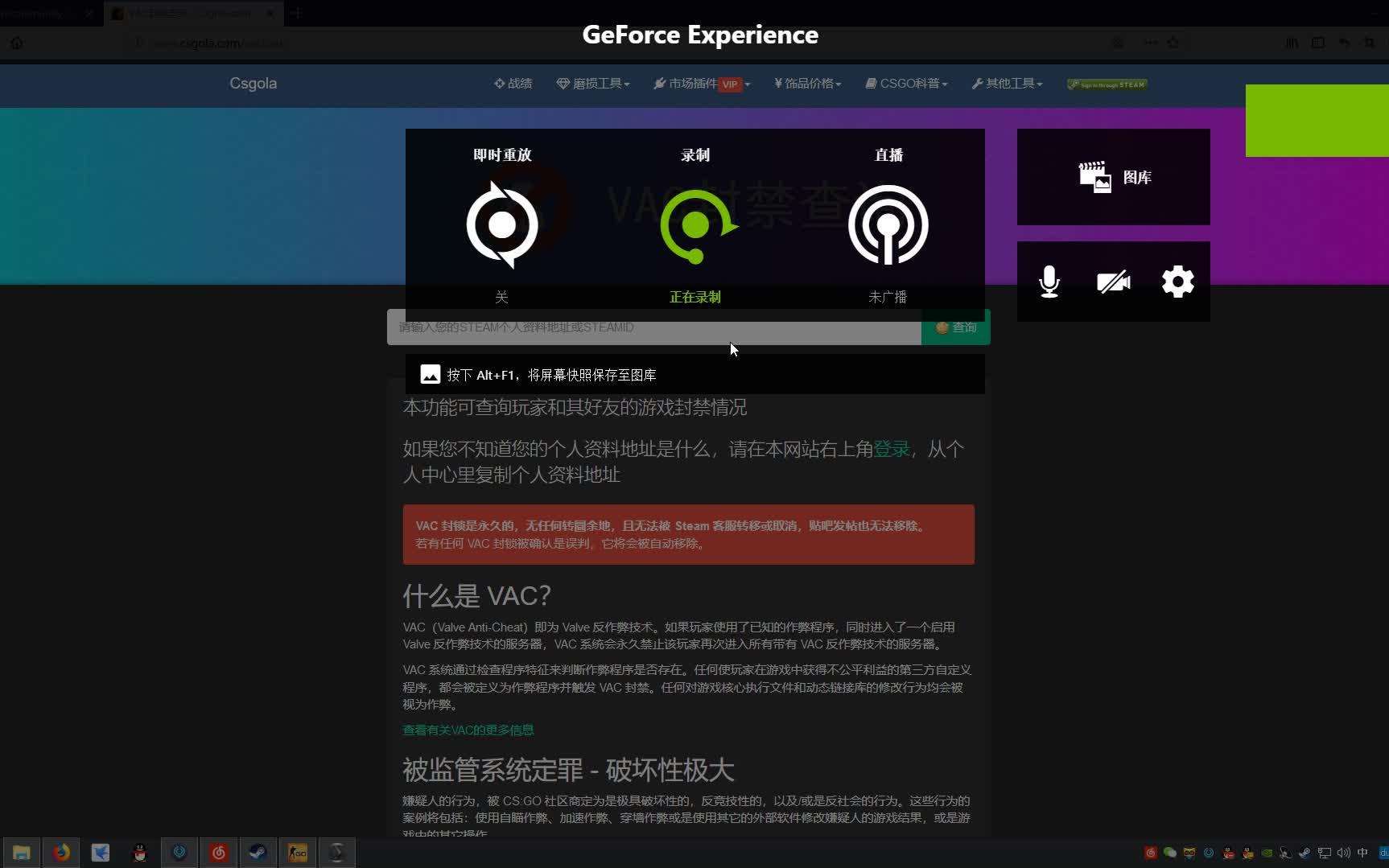Click Sign in through Steam button
1389x868 pixels.
pos(1107,84)
